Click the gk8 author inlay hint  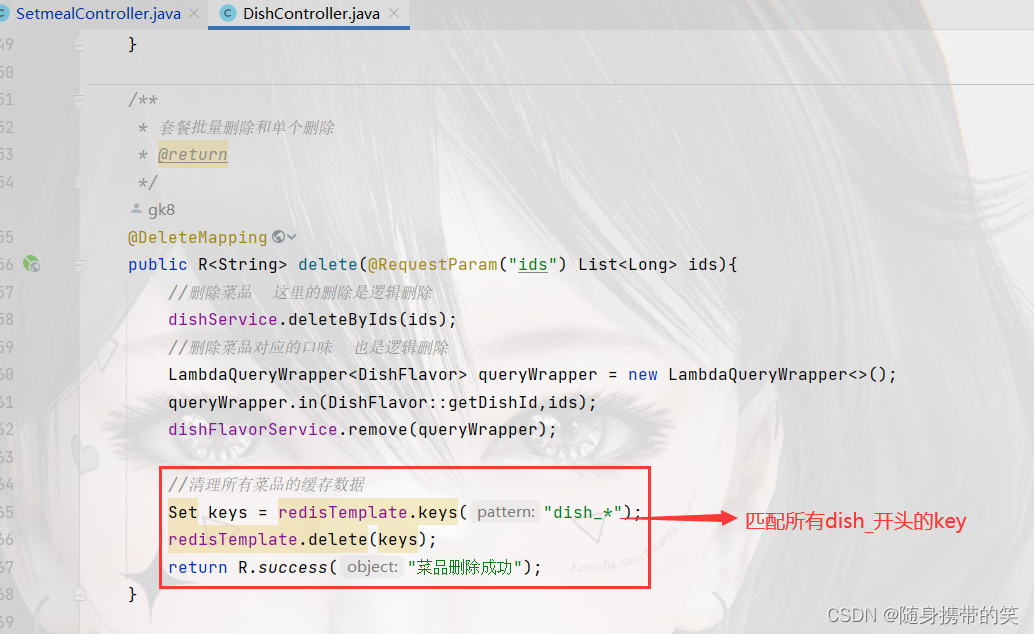(x=161, y=210)
